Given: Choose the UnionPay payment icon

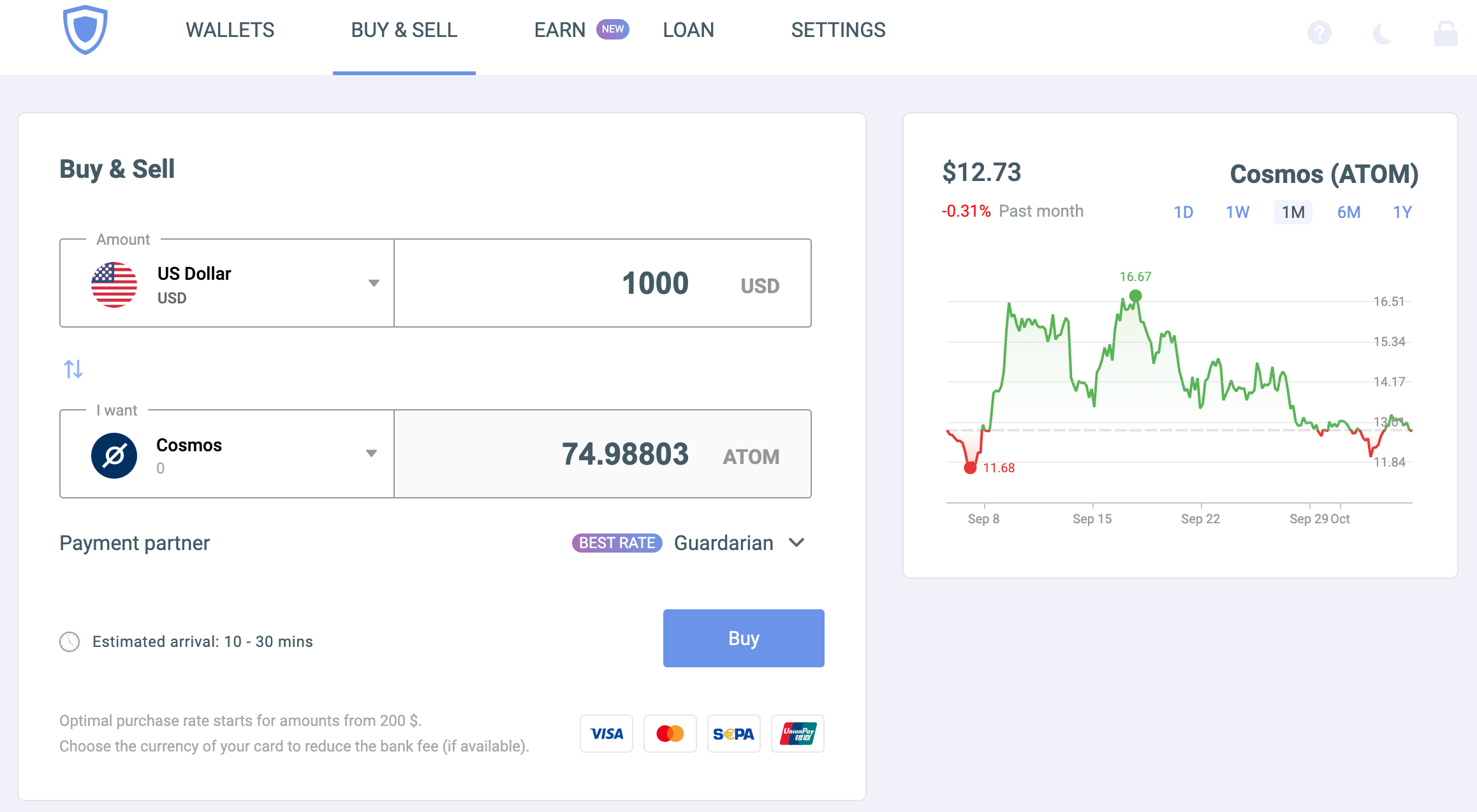Looking at the screenshot, I should [x=797, y=734].
